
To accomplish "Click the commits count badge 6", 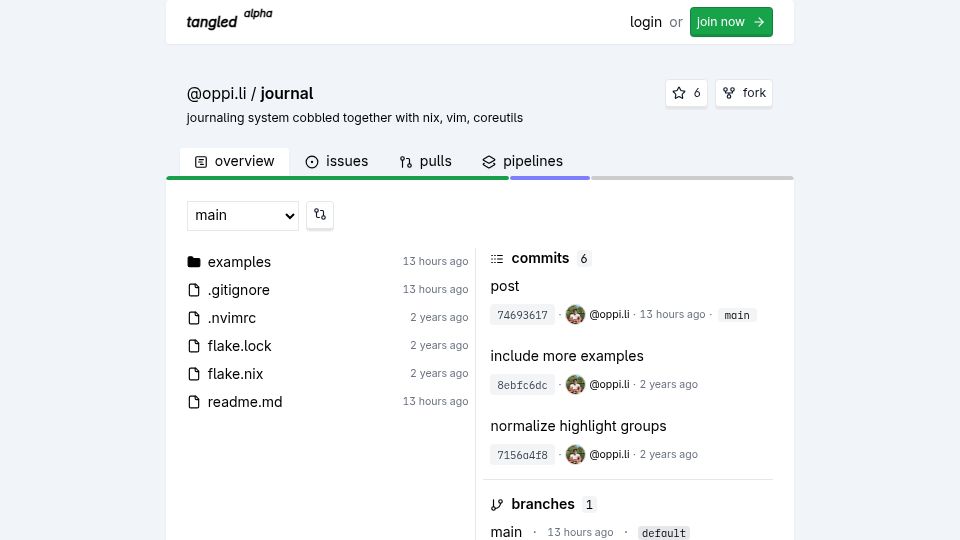I will click(584, 259).
